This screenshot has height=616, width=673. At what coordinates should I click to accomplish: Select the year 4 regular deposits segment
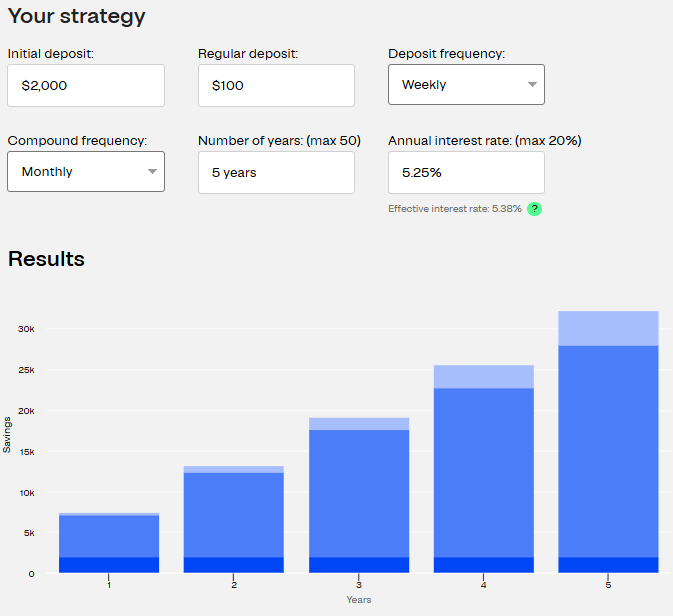click(x=484, y=472)
